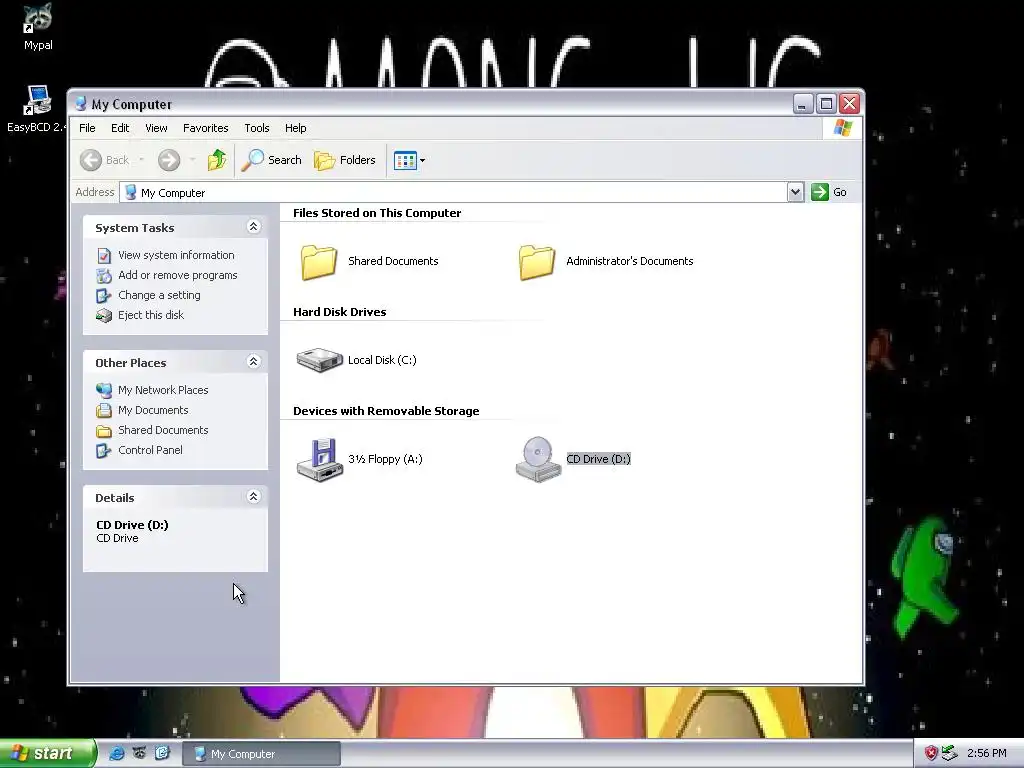Click the Add or remove programs icon

point(104,276)
